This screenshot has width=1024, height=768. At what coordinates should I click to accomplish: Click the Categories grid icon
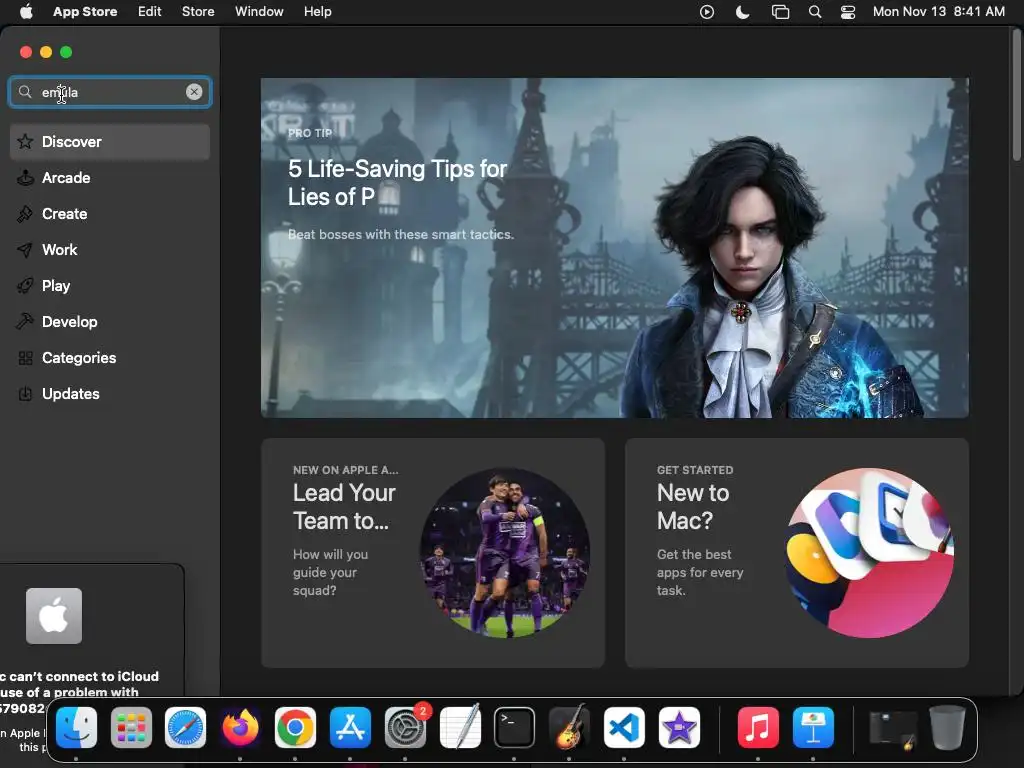[x=25, y=357]
